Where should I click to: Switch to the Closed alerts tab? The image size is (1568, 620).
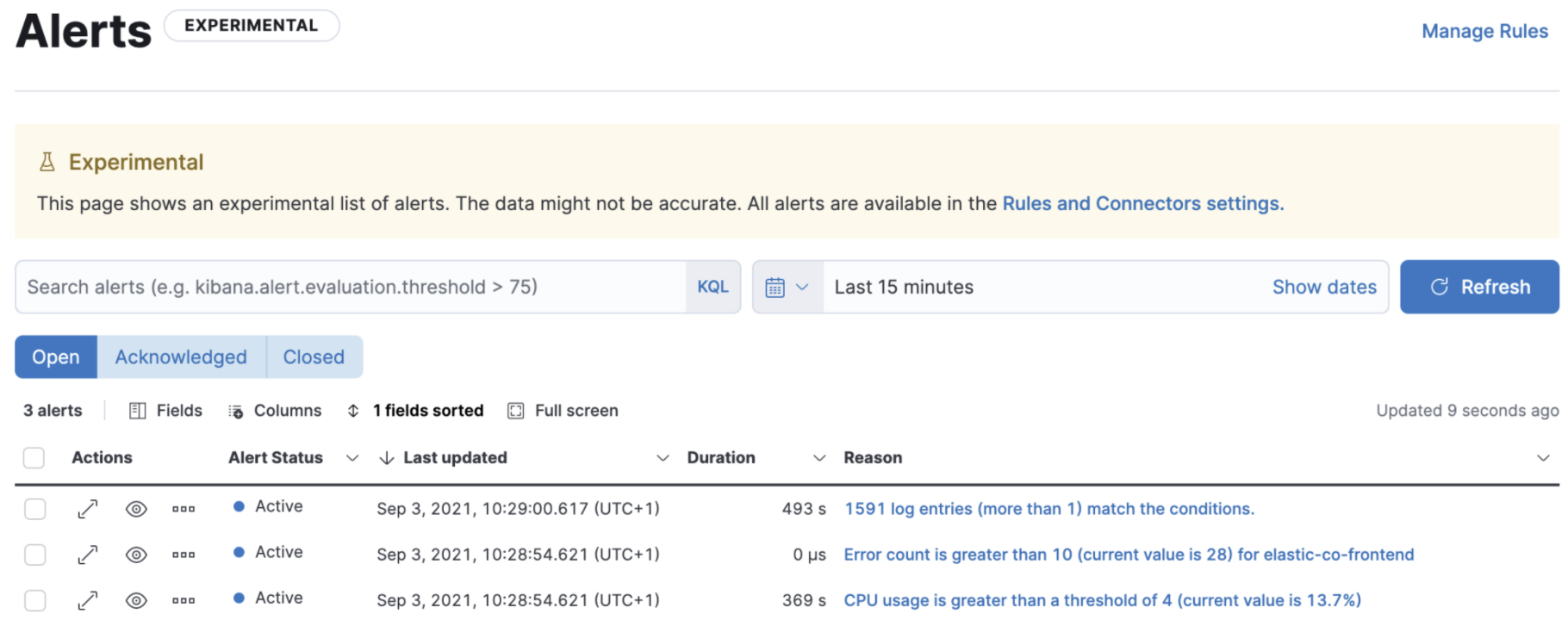point(314,357)
